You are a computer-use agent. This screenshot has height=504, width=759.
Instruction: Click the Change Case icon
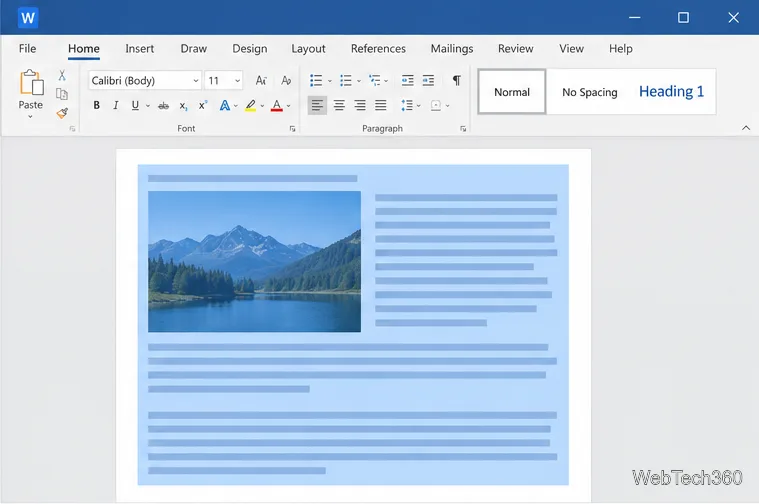[x=261, y=80]
